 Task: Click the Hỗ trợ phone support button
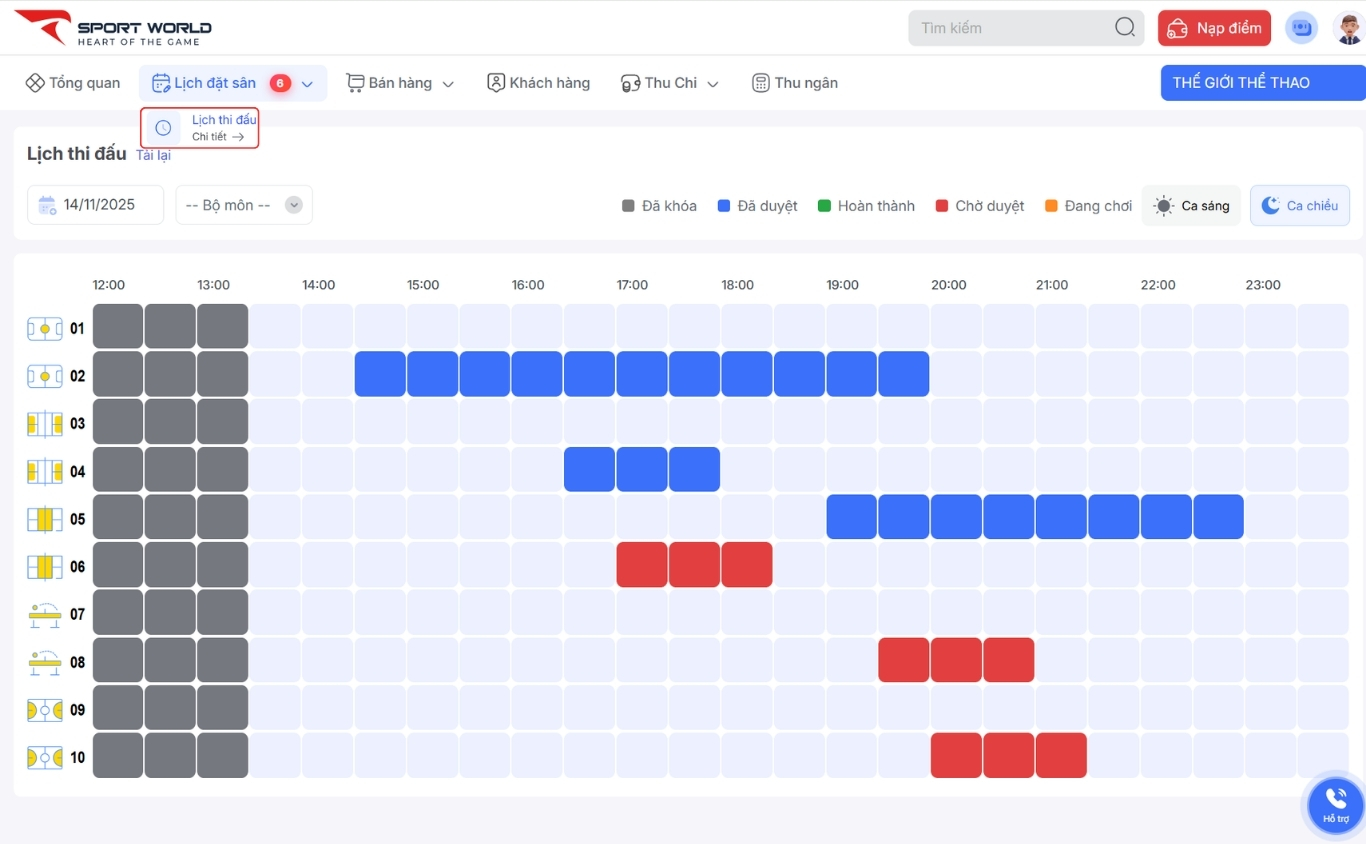tap(1336, 804)
